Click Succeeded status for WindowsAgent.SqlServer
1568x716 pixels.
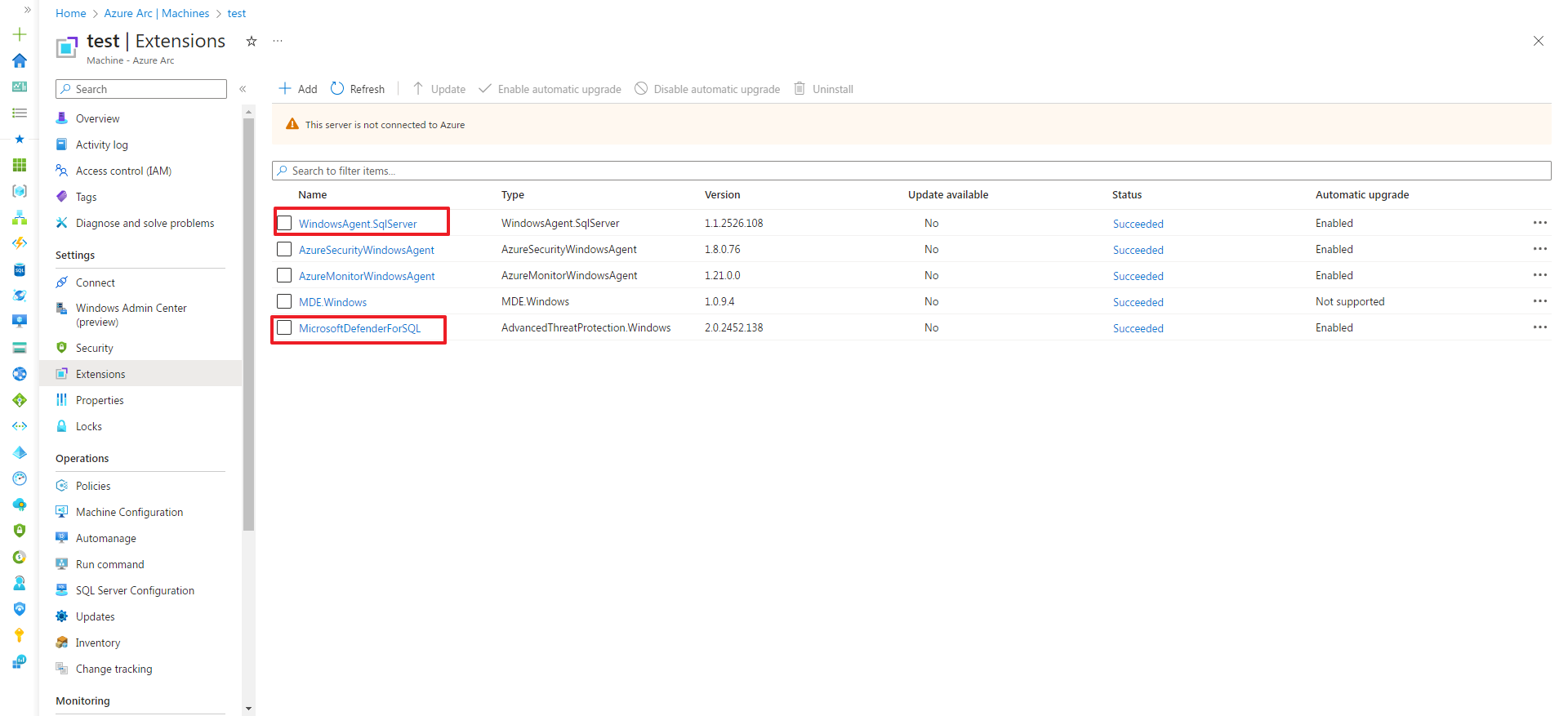click(x=1138, y=224)
